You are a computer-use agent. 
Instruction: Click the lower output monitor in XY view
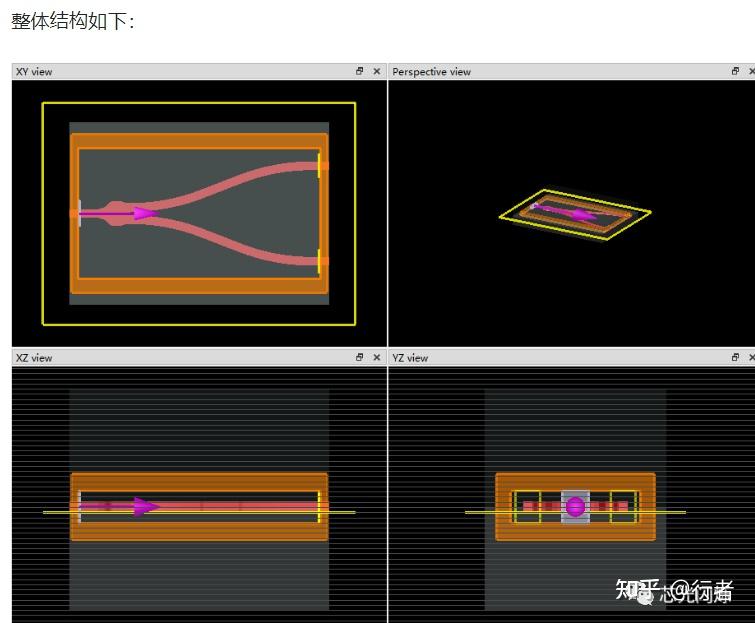tap(319, 262)
